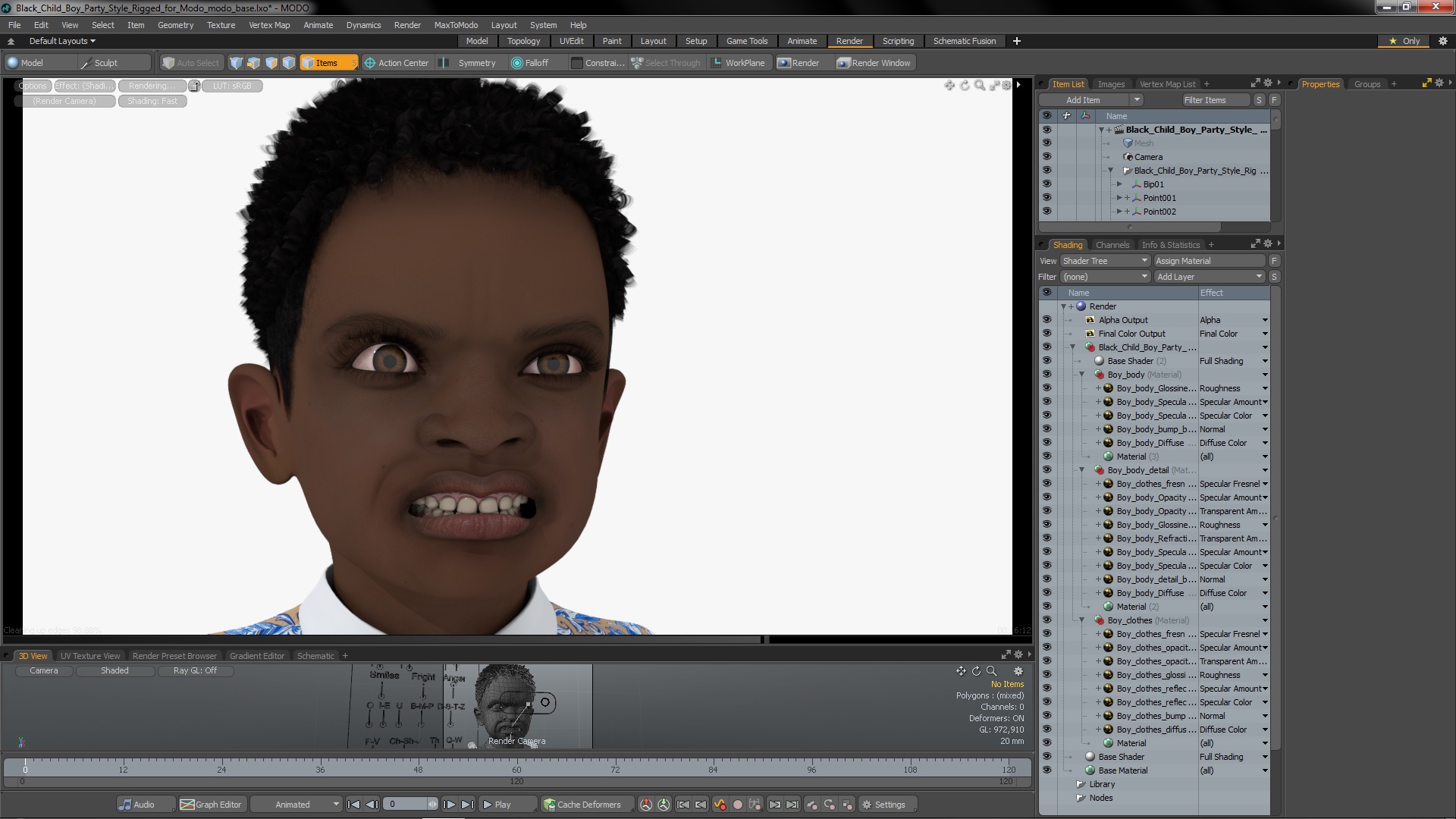Activate the Items selection mode
Image resolution: width=1456 pixels, height=819 pixels.
pos(328,63)
